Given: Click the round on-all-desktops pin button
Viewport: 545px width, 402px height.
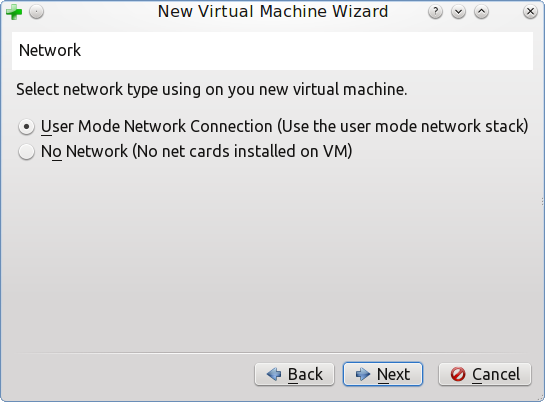Looking at the screenshot, I should click(36, 12).
